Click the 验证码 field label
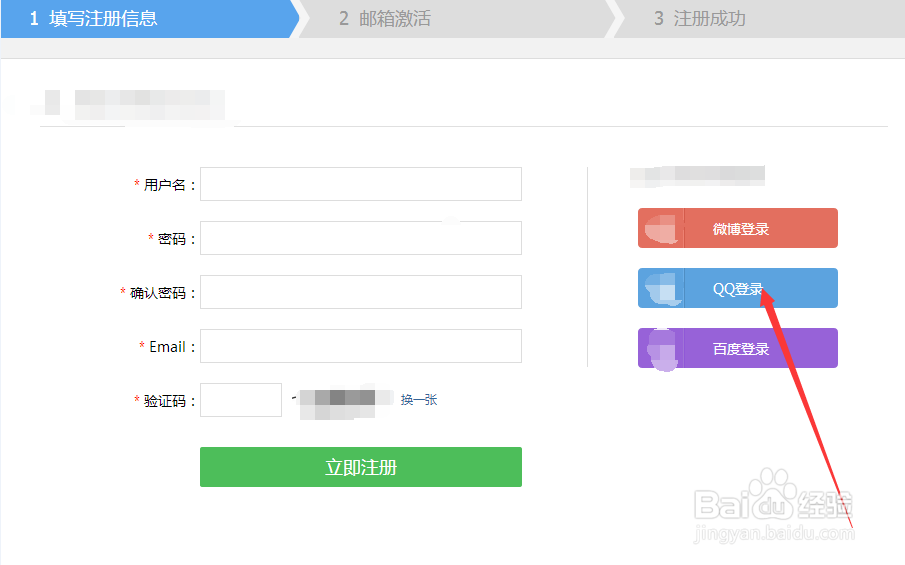The image size is (905, 565). 164,401
